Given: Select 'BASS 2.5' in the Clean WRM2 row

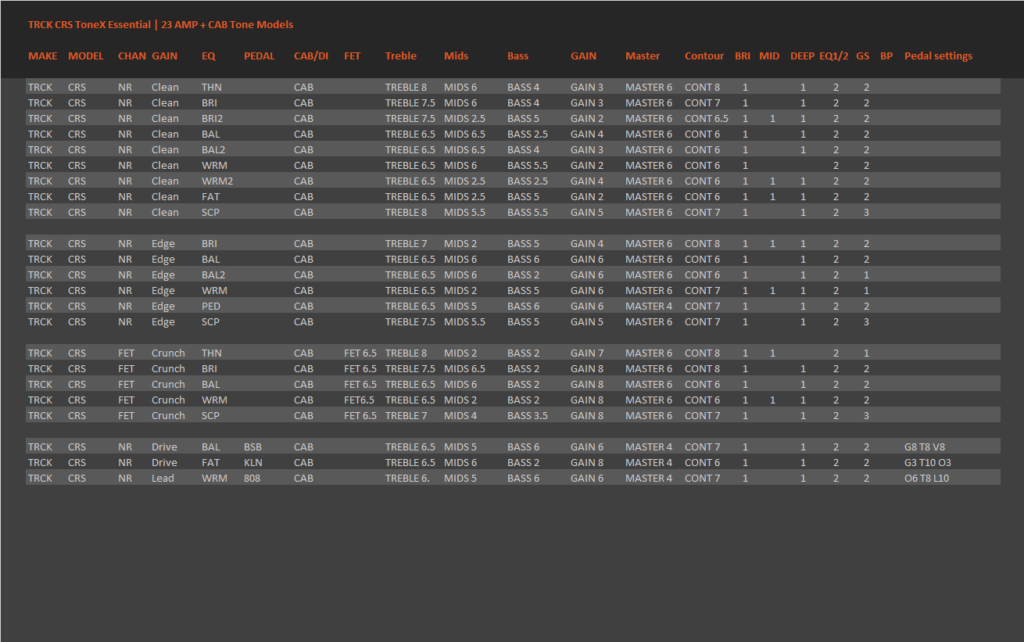Looking at the screenshot, I should tap(528, 182).
